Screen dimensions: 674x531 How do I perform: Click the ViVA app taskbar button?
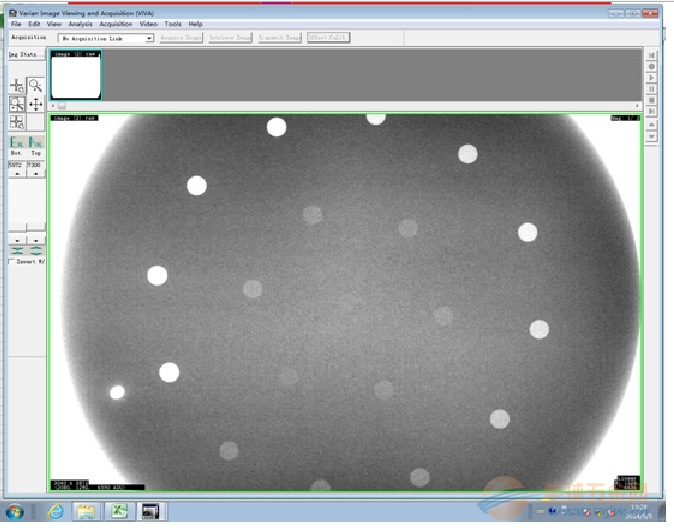[x=150, y=512]
